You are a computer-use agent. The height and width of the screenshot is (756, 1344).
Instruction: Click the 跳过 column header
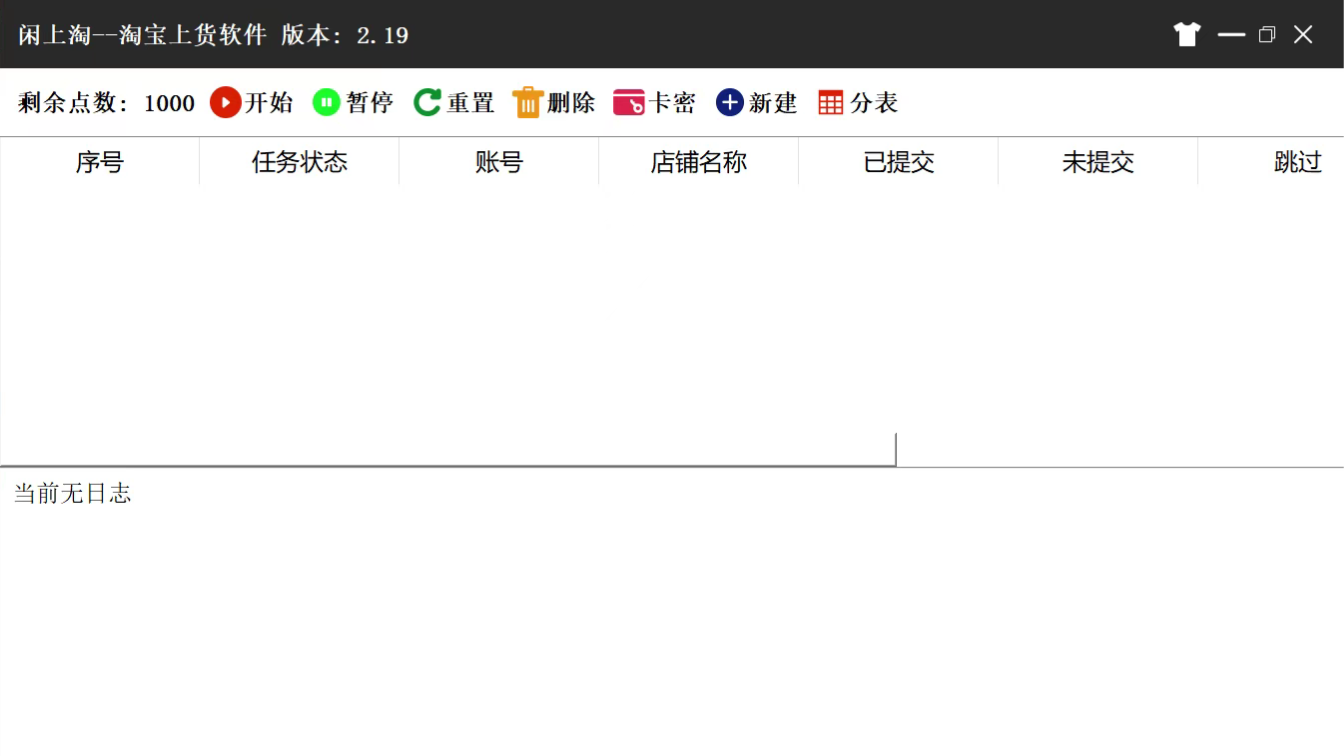(1271, 162)
